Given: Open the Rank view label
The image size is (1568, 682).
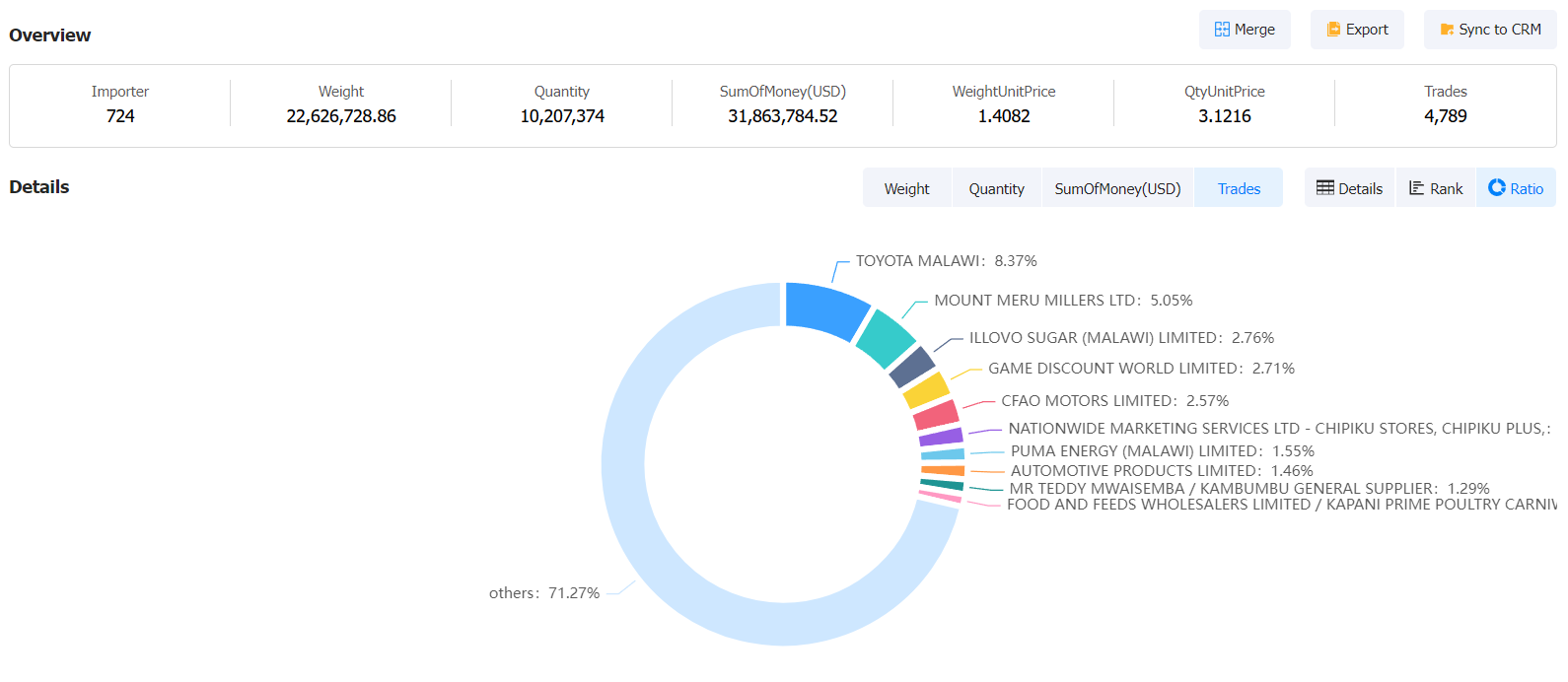Looking at the screenshot, I should point(1447,188).
